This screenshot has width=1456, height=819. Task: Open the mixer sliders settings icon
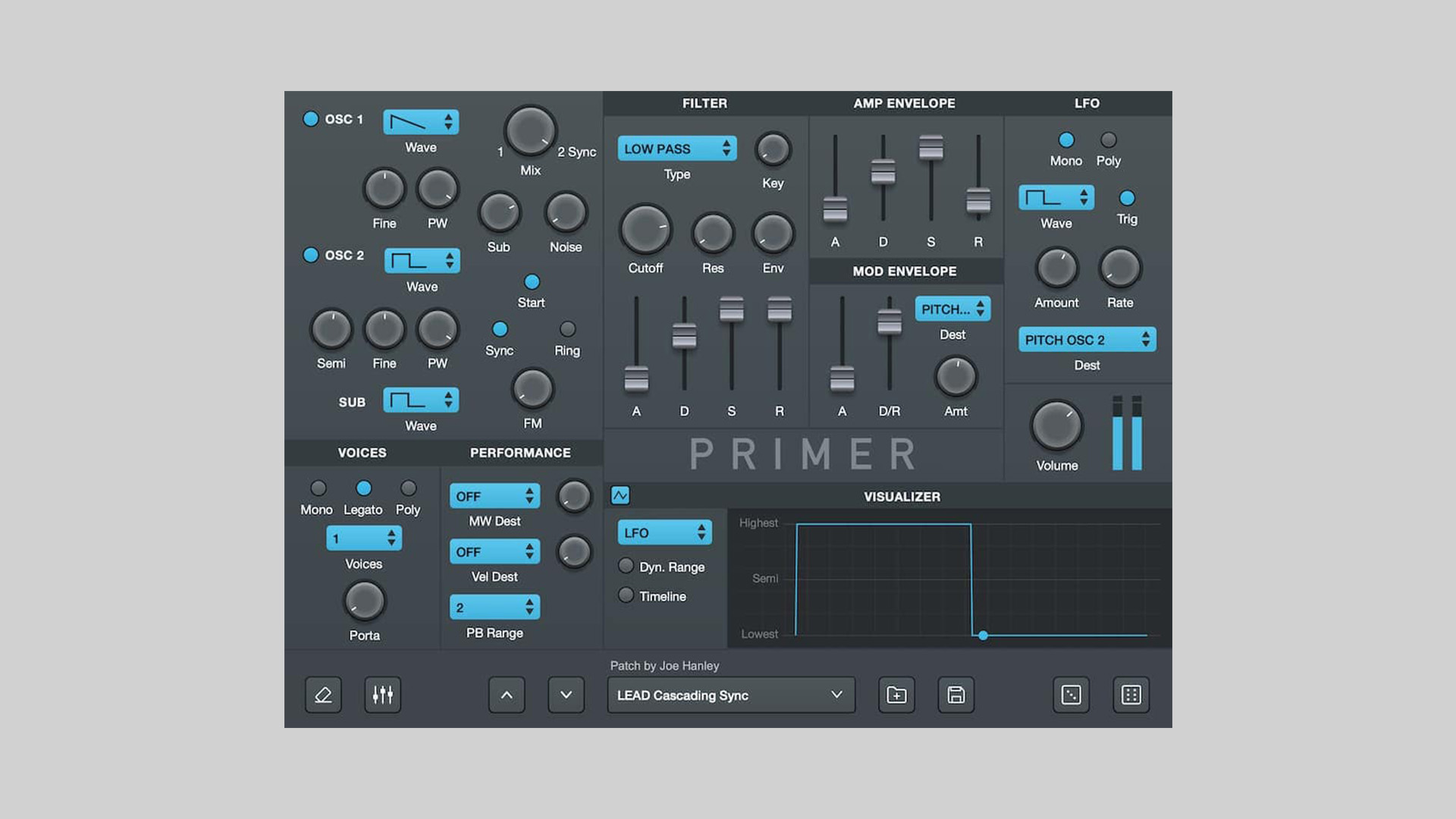pos(383,695)
